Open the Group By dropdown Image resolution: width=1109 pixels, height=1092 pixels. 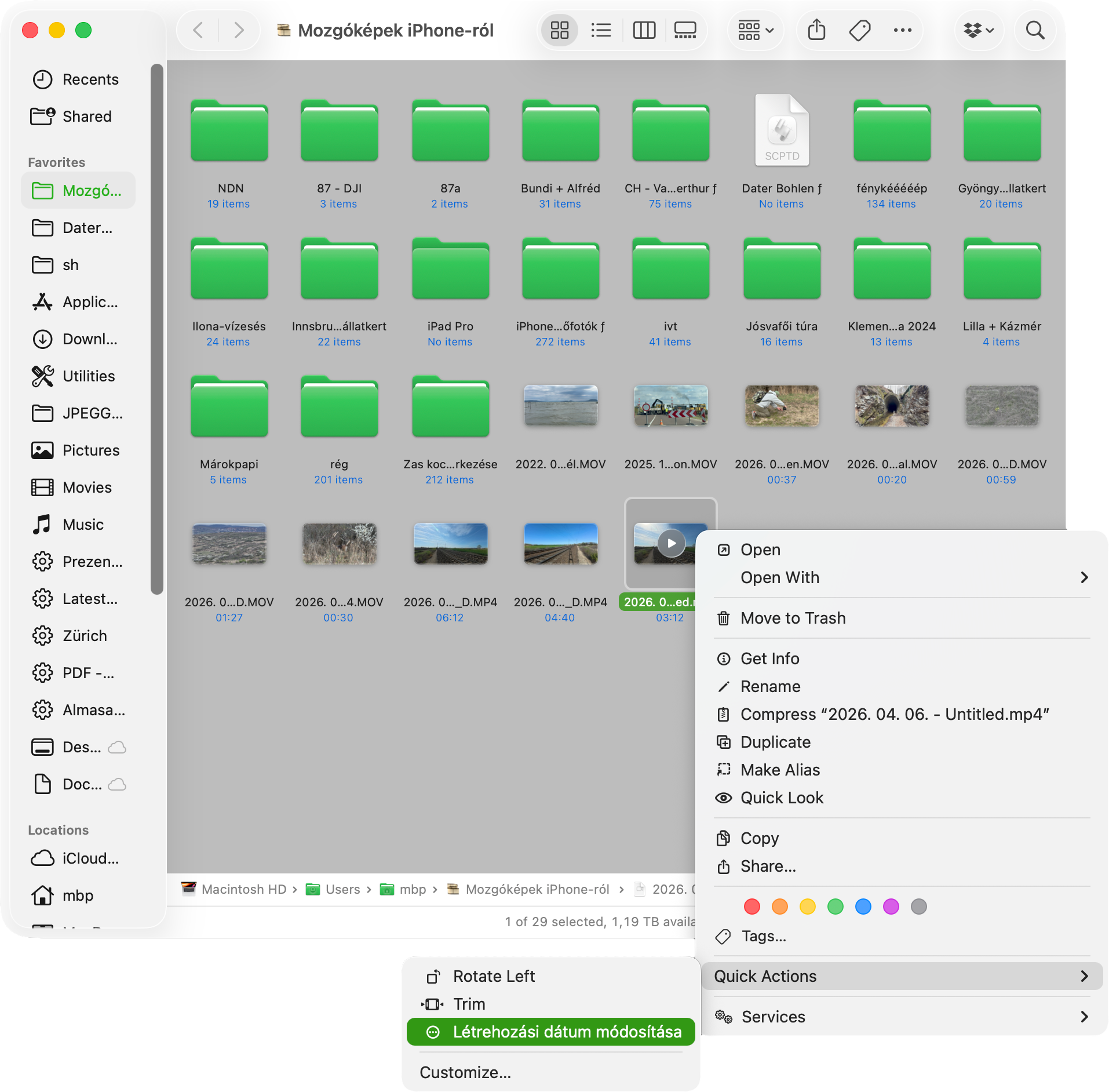tap(756, 30)
